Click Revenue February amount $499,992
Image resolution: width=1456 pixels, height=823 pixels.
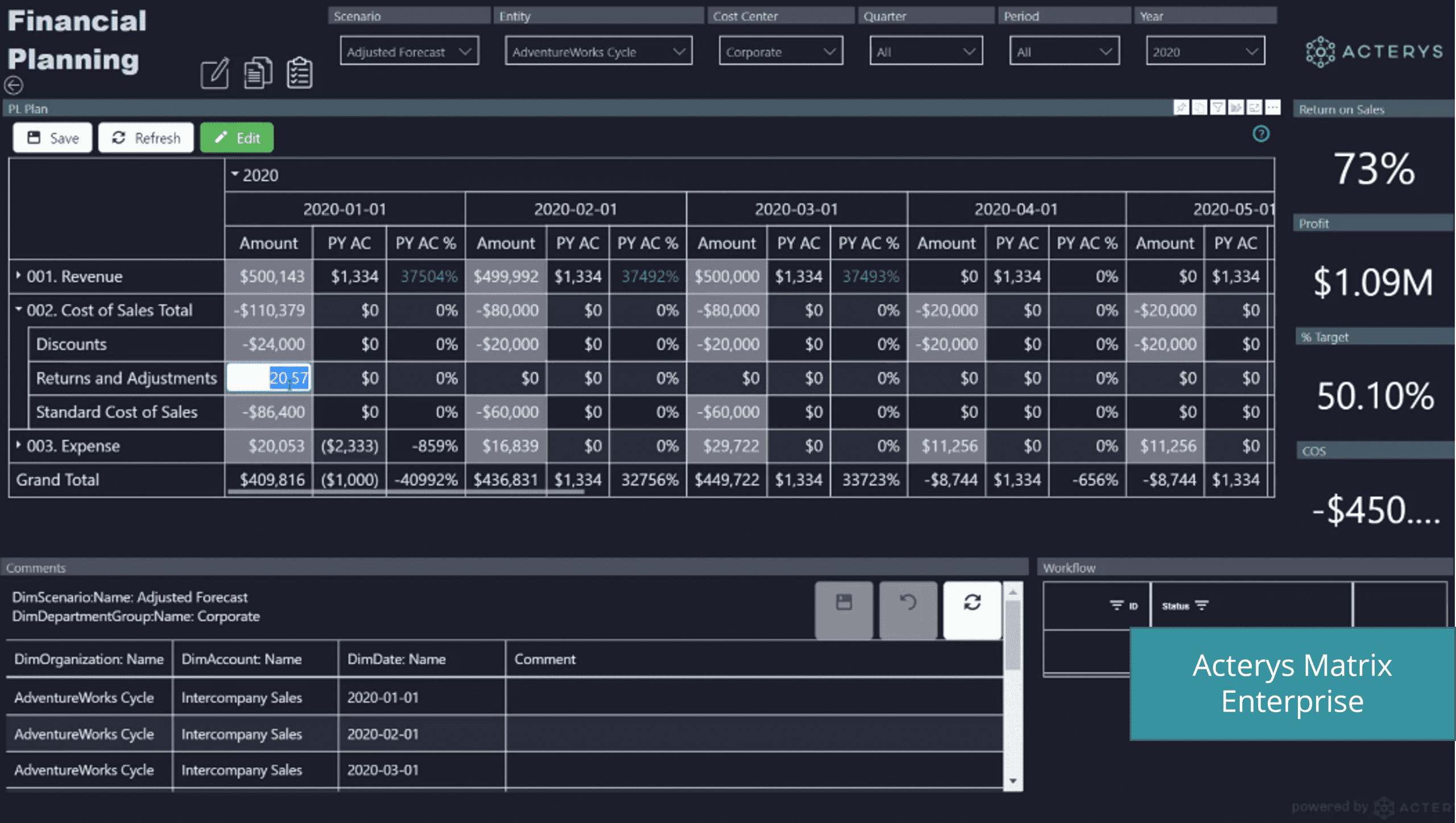[x=506, y=276]
